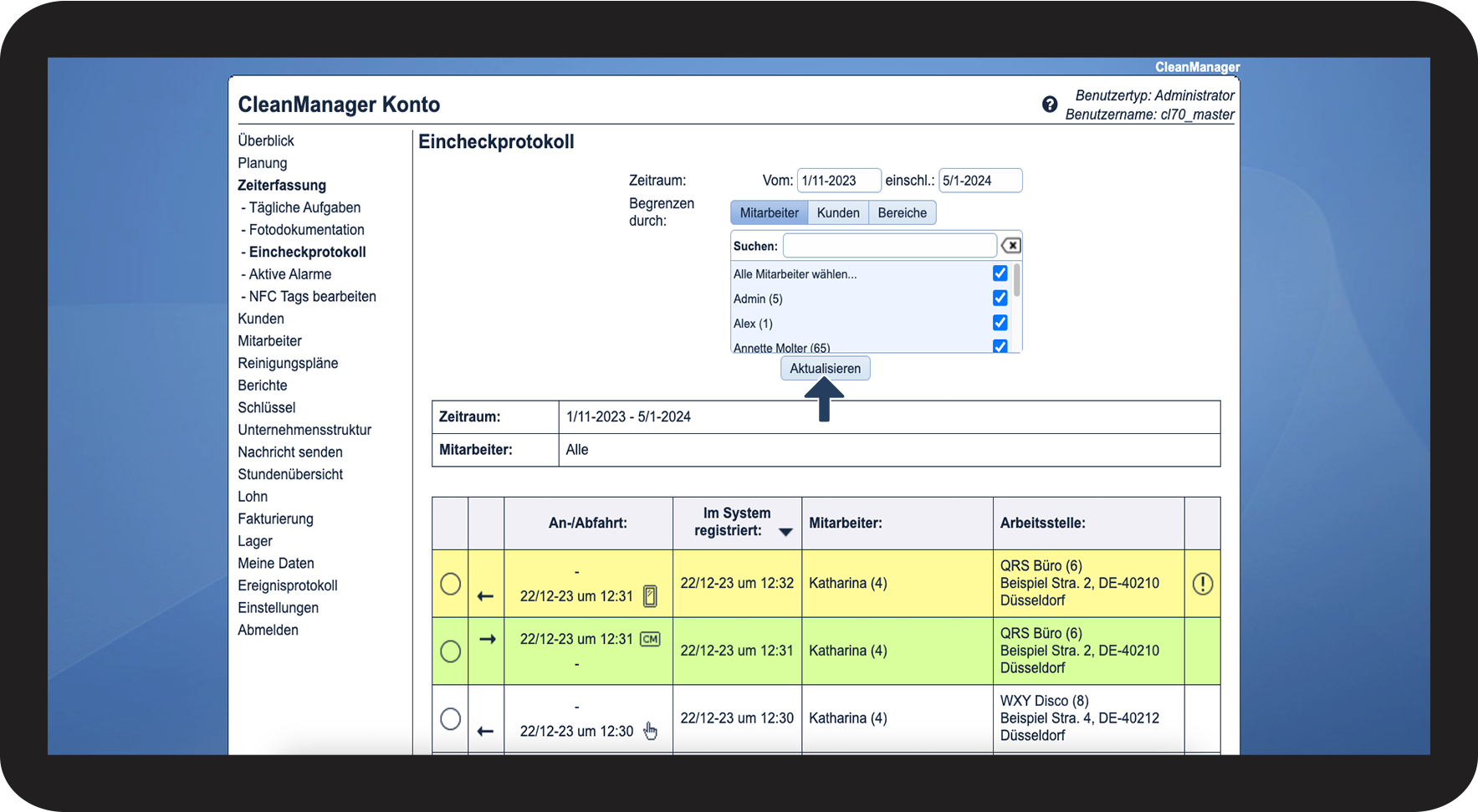Open the Vom start date field
This screenshot has width=1478, height=812.
pyautogui.click(x=838, y=181)
